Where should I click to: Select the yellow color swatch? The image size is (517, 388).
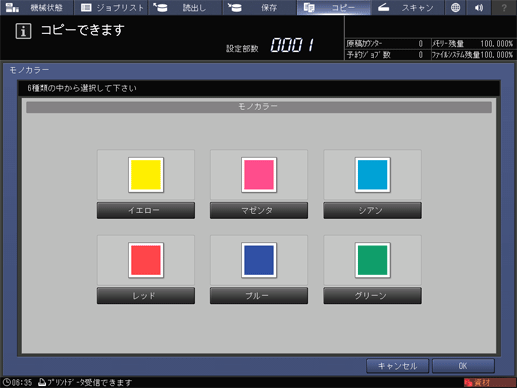tap(146, 175)
